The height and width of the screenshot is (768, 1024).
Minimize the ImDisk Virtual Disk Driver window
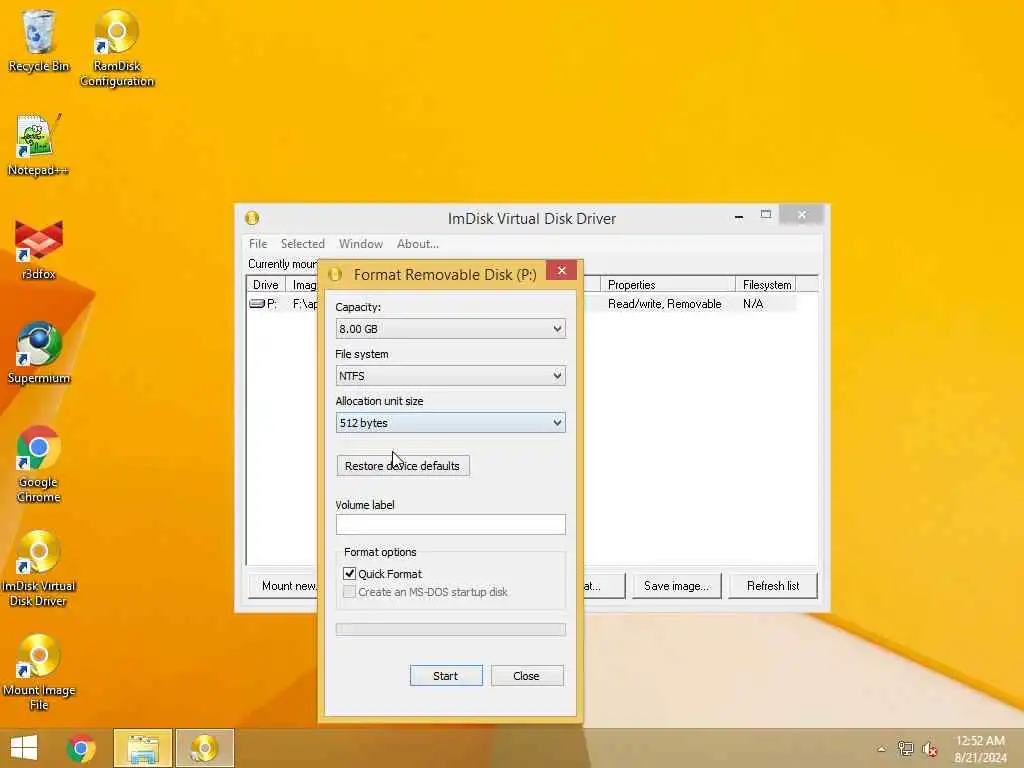[739, 215]
